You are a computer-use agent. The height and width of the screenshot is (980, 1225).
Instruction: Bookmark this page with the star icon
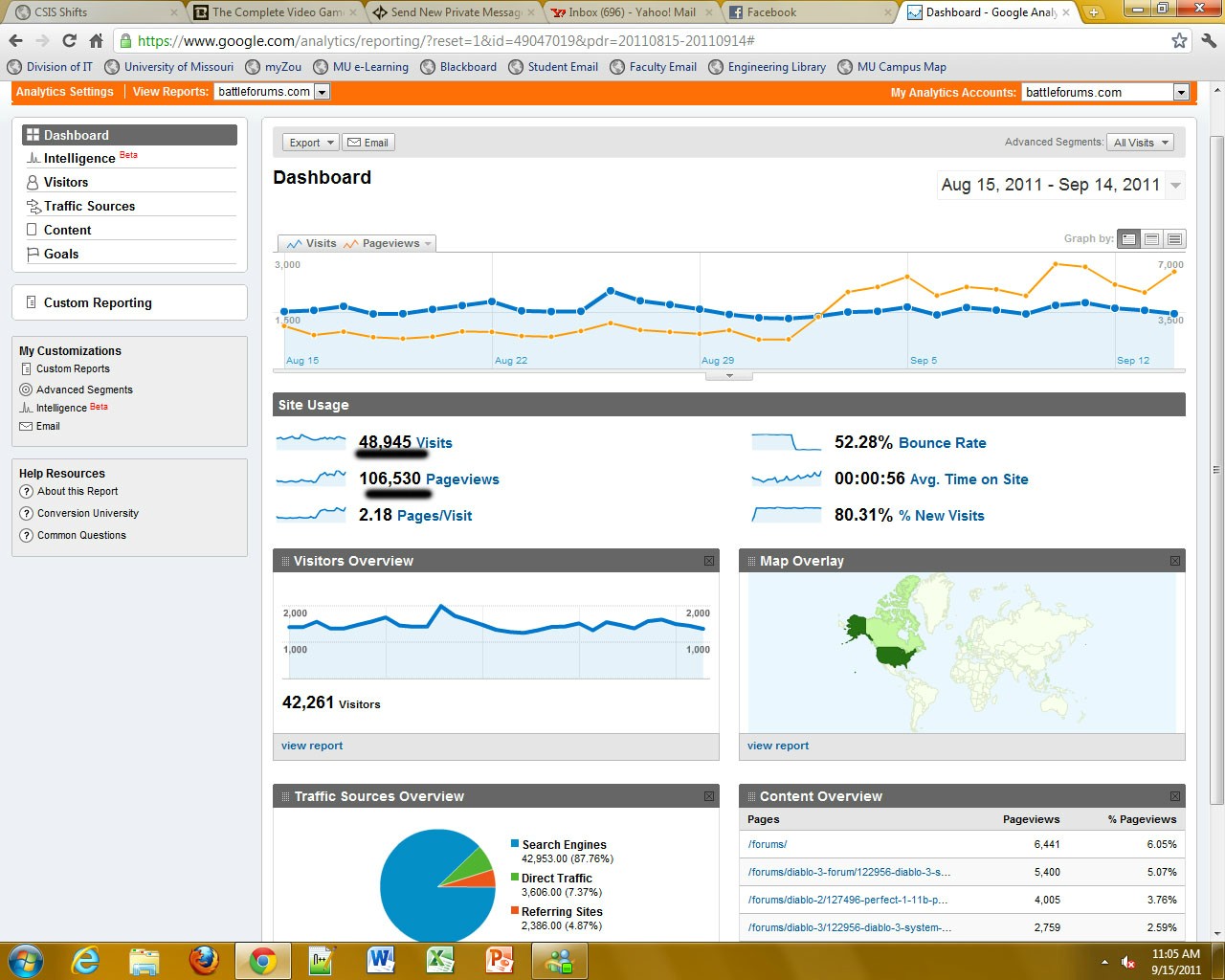[1179, 40]
